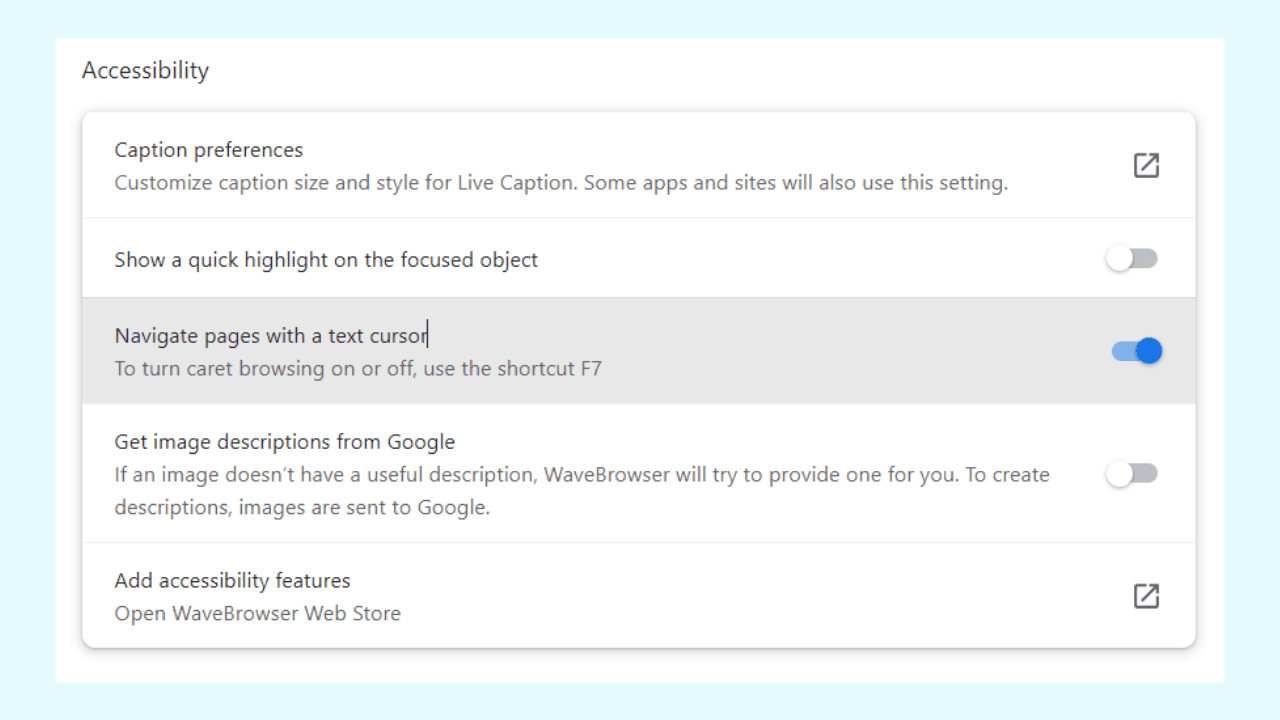Image resolution: width=1280 pixels, height=720 pixels.
Task: Open WaveBrowser Web Store subtitle text
Action: [x=257, y=613]
